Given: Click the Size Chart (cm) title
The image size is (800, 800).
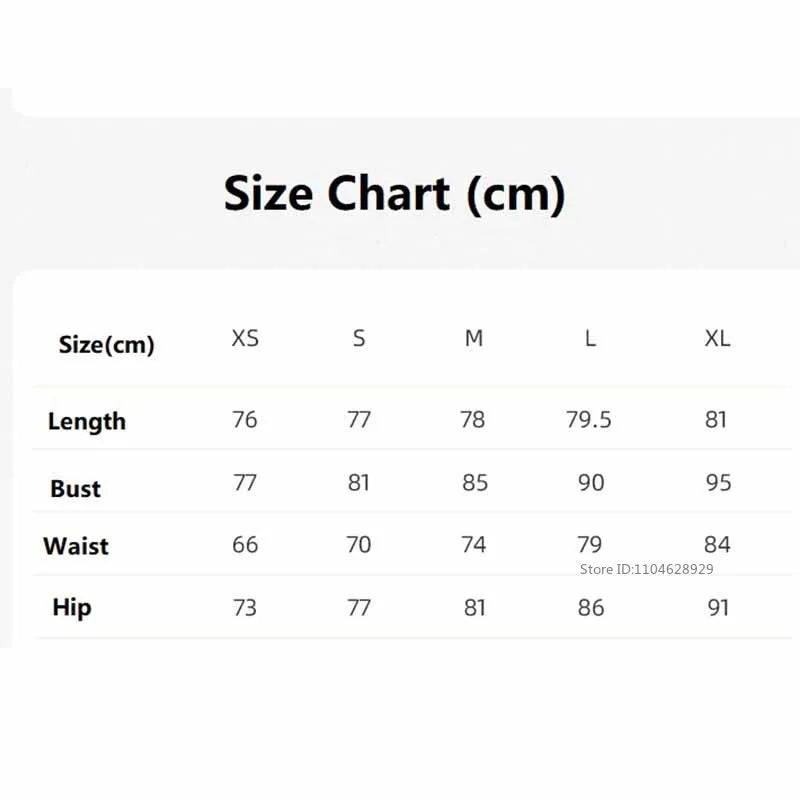Looking at the screenshot, I should click(x=394, y=194).
